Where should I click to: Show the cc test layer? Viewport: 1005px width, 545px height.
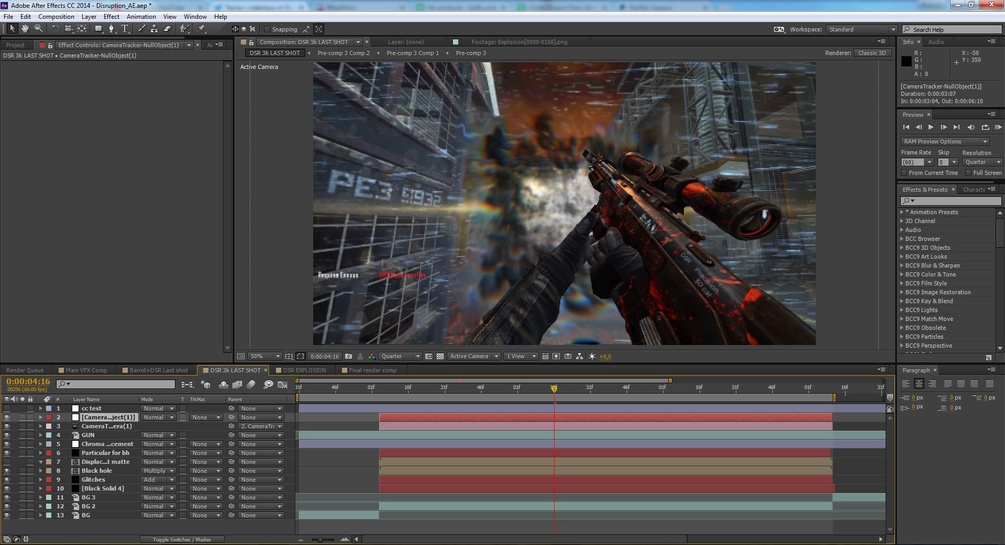(7, 408)
